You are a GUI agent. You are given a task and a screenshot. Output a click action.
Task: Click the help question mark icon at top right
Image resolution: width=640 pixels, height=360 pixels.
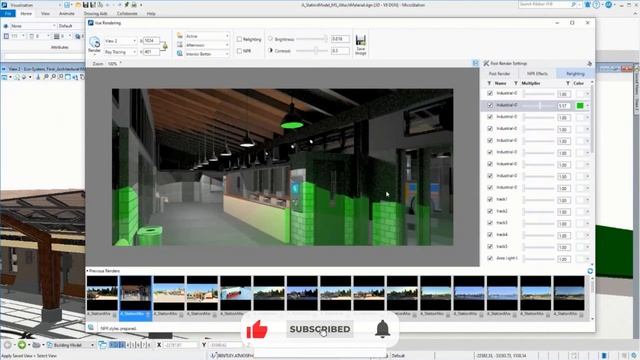(x=597, y=4)
